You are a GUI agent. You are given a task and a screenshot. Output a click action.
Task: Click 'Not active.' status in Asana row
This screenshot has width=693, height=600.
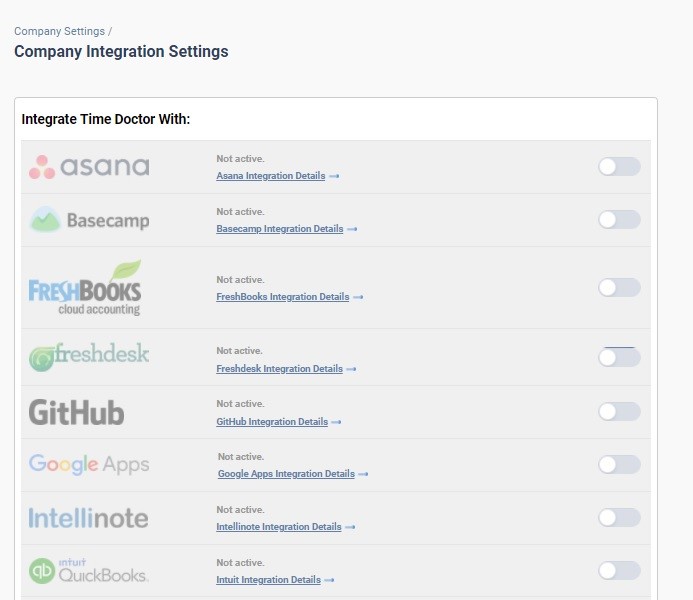point(240,159)
